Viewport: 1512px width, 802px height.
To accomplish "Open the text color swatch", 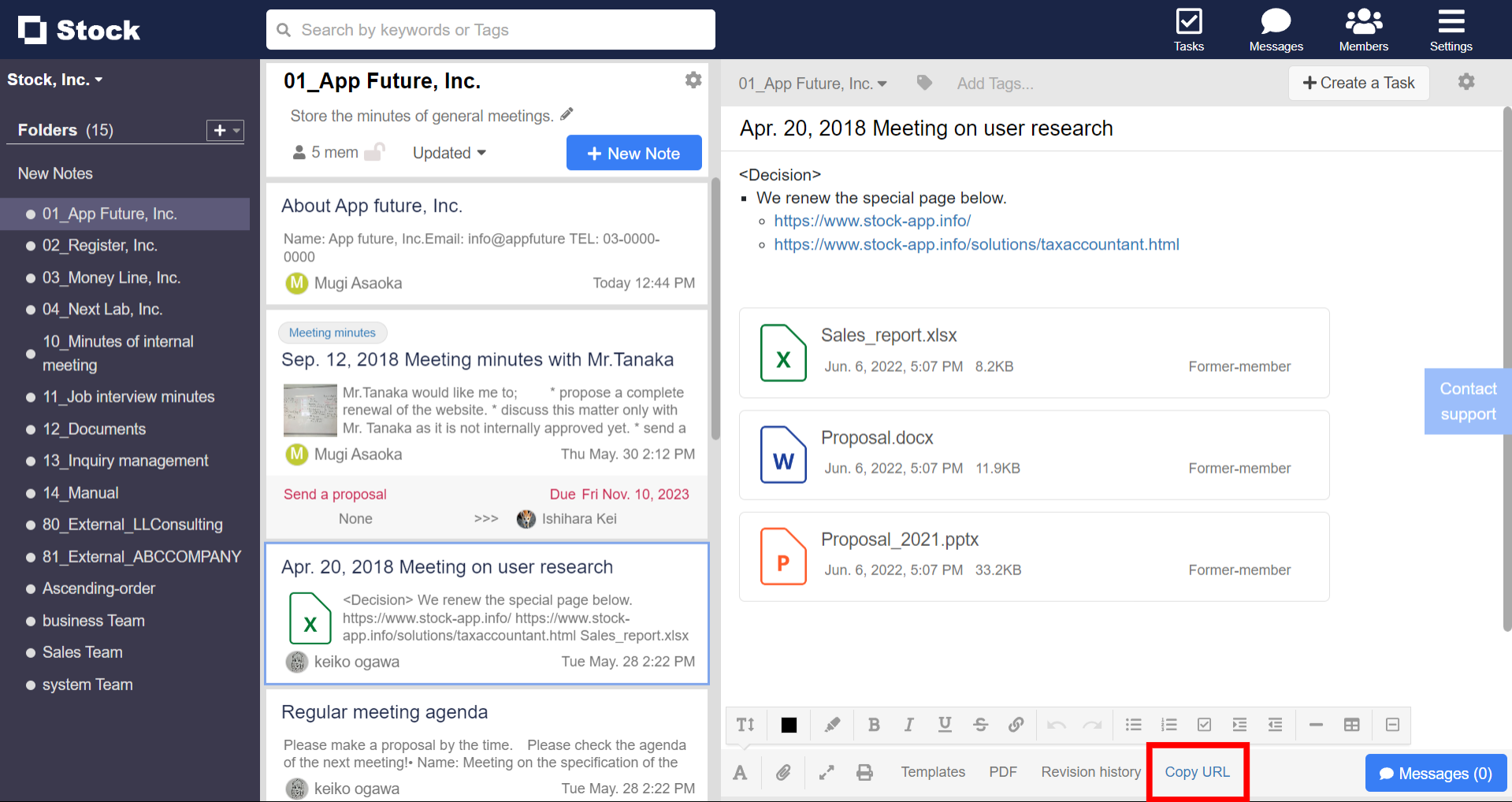I will pyautogui.click(x=788, y=725).
